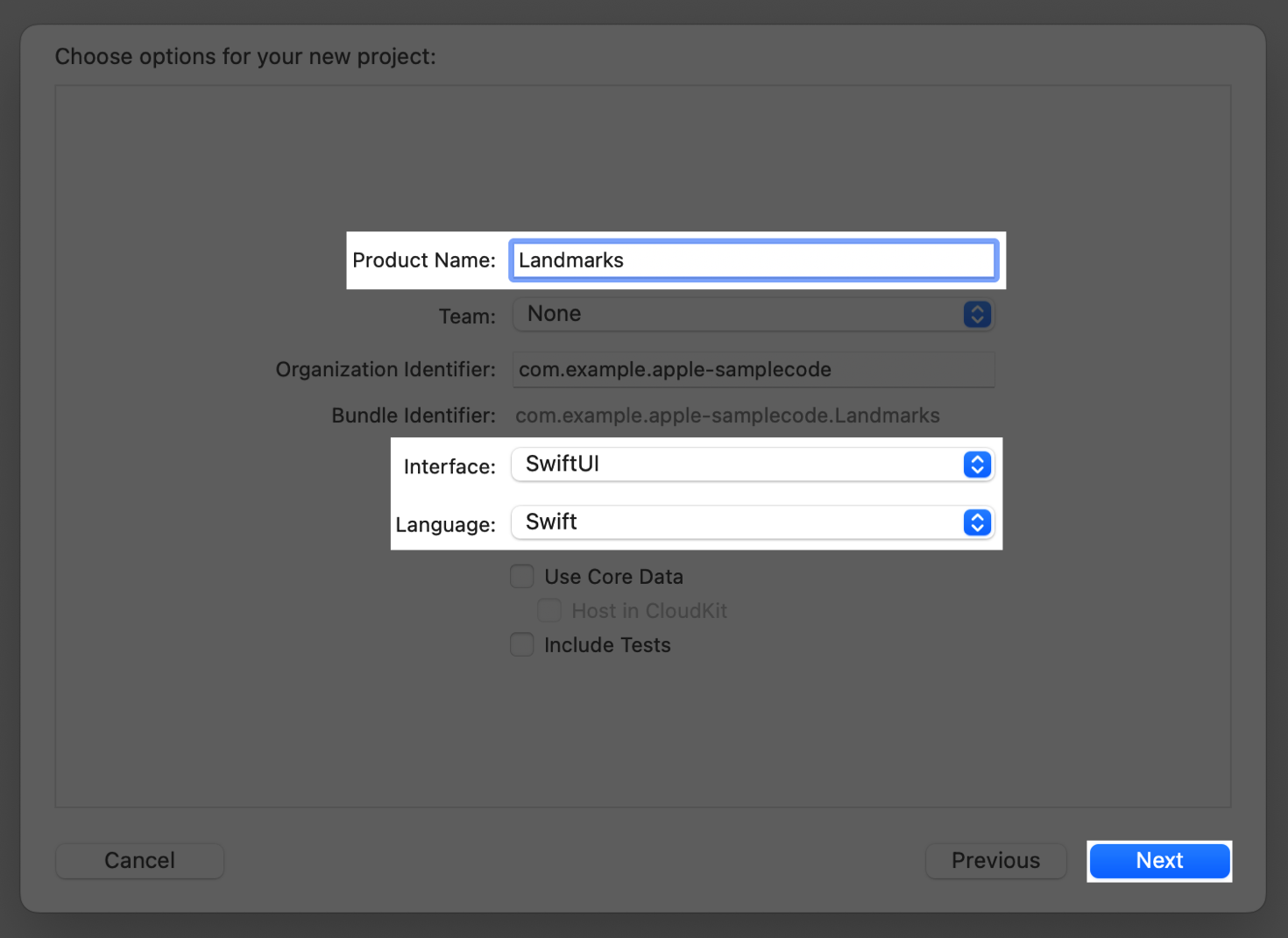The width and height of the screenshot is (1288, 938).
Task: Click the 'Choose options for your new project:' heading
Action: (245, 57)
